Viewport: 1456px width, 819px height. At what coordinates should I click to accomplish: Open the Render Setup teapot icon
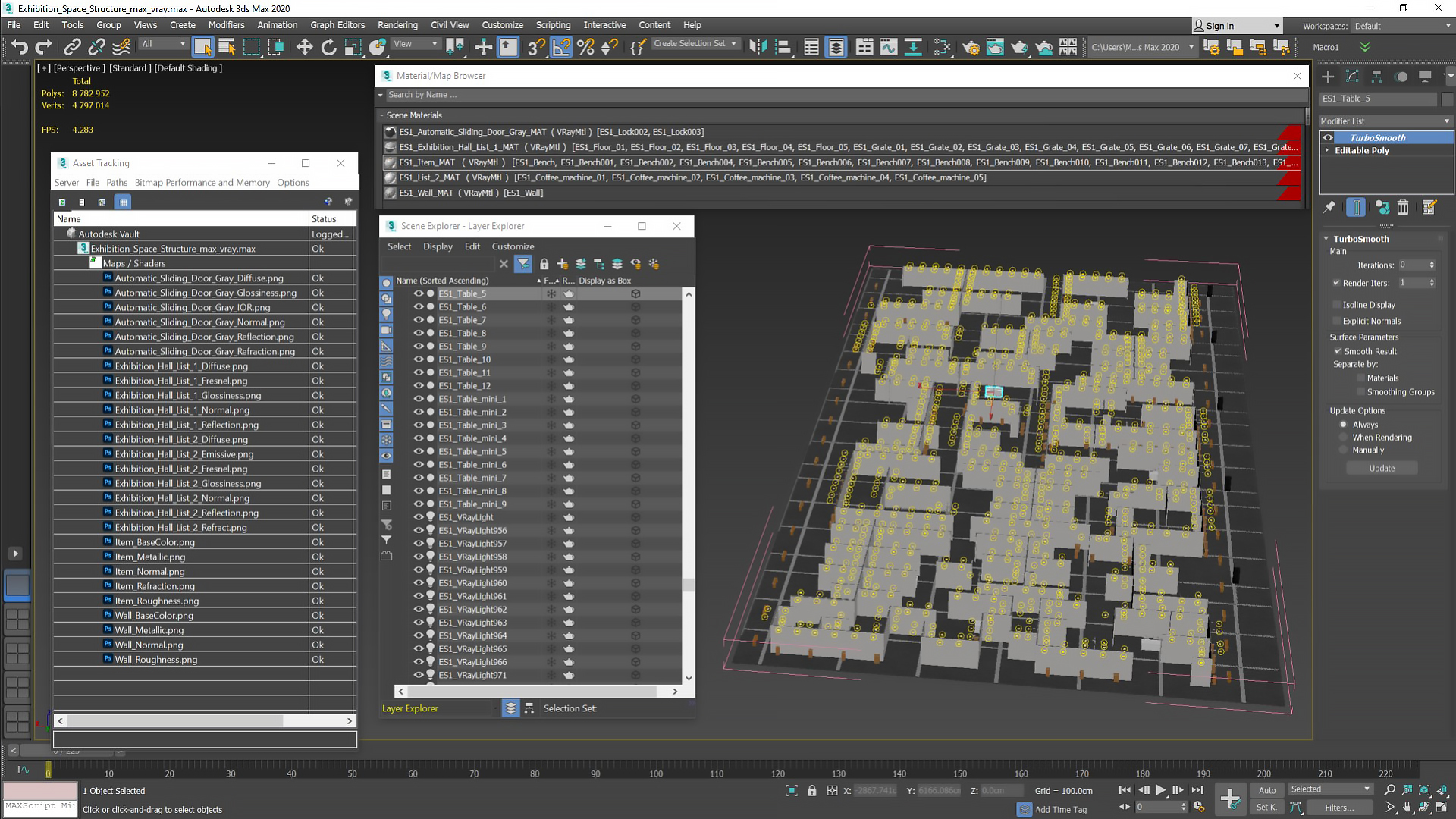(x=971, y=47)
